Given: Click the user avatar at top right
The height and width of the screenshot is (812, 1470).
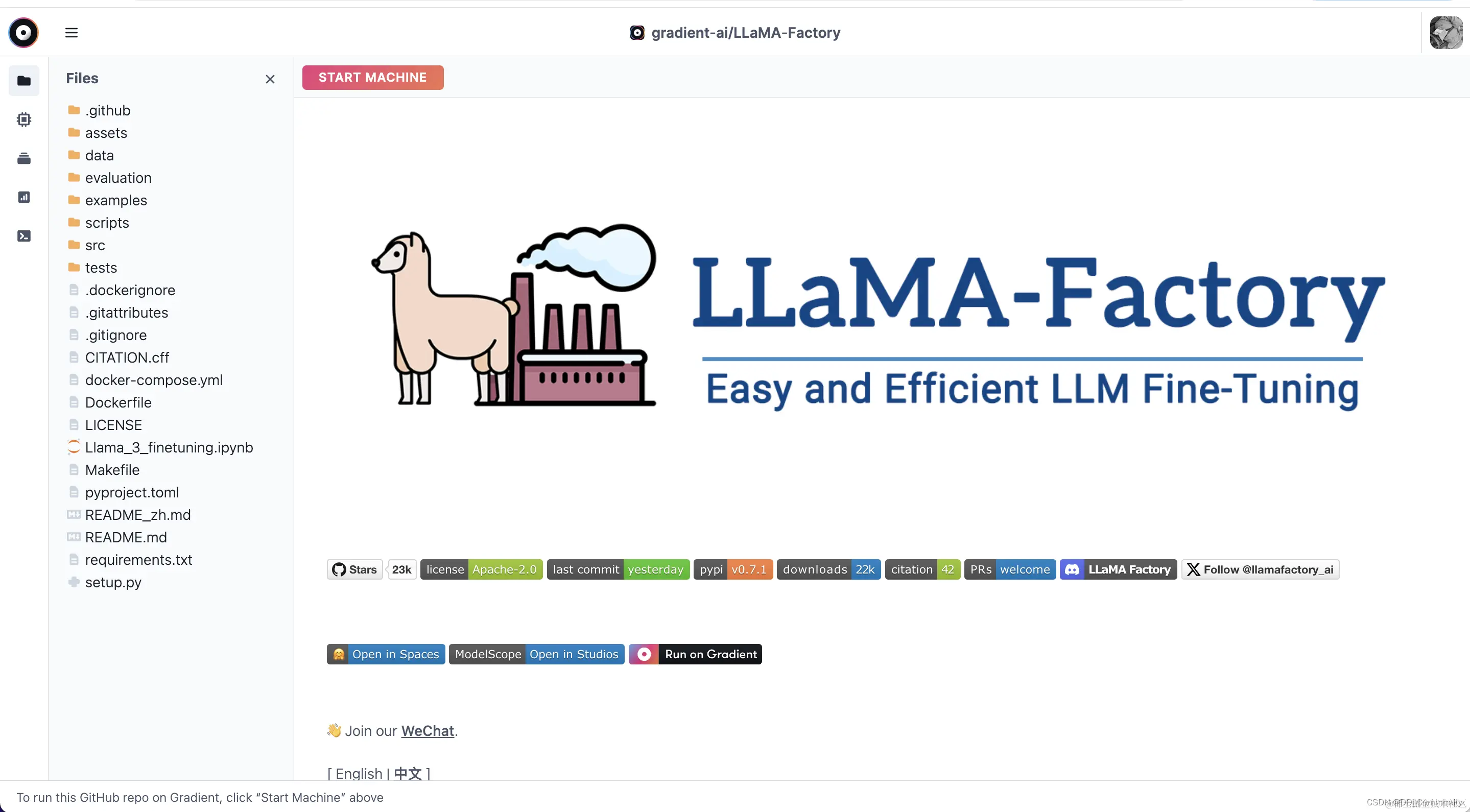Looking at the screenshot, I should (1445, 33).
